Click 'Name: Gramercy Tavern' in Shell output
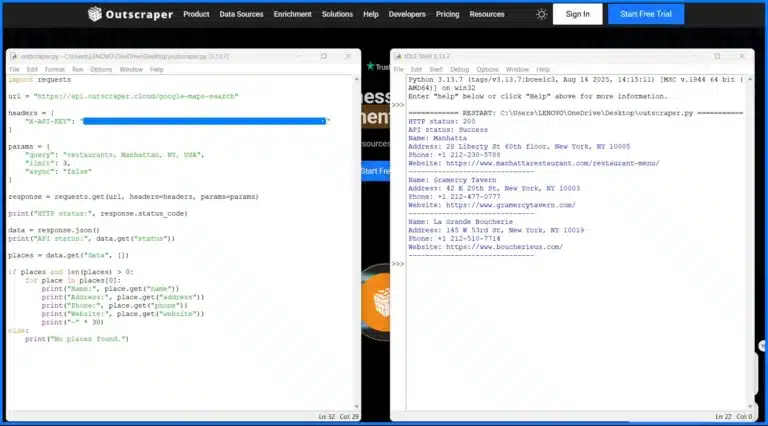The image size is (768, 426). (x=452, y=180)
